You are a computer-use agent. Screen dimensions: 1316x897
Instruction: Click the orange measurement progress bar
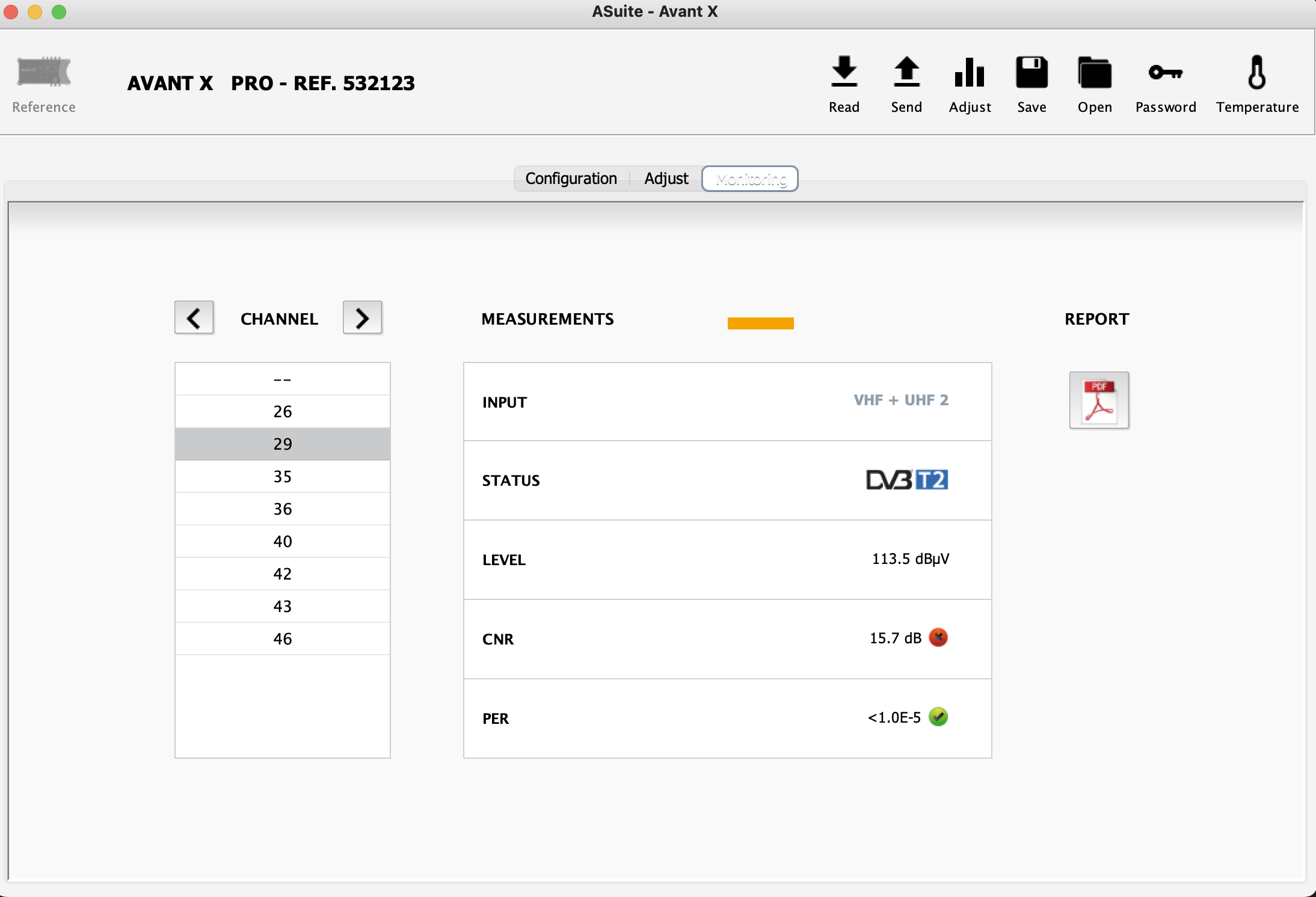760,323
